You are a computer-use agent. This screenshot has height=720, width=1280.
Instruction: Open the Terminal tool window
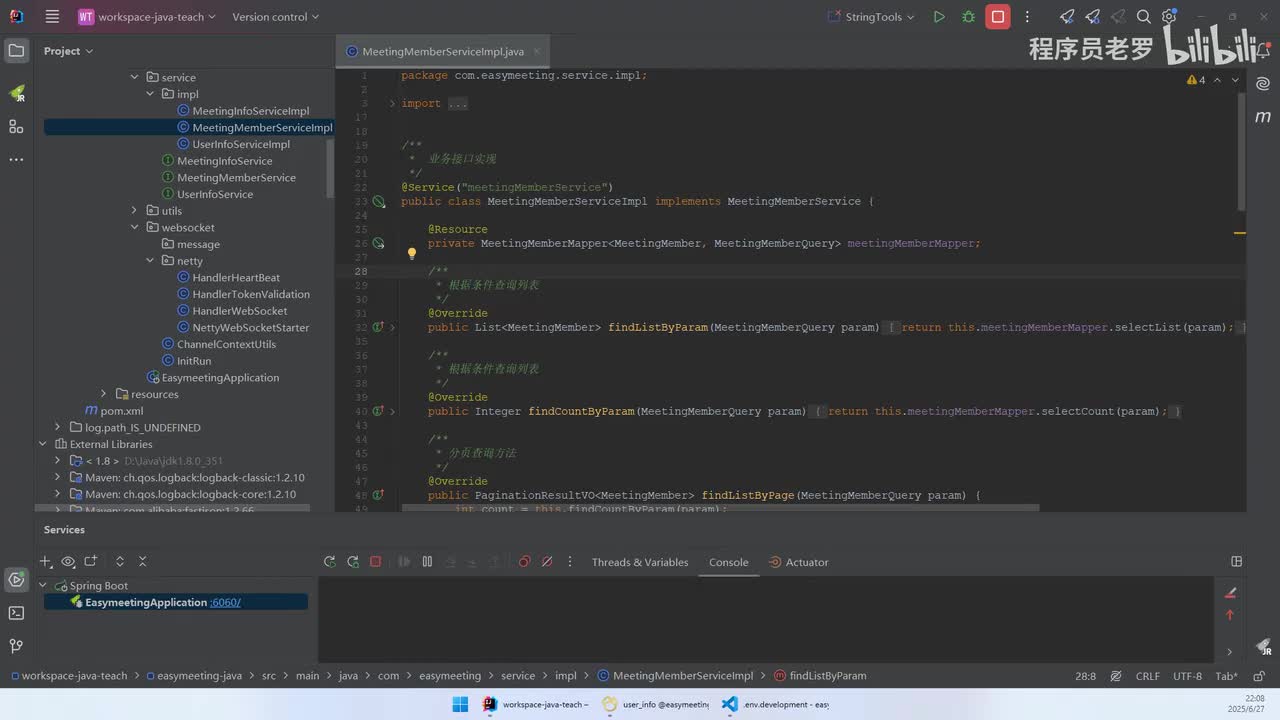tap(16, 613)
